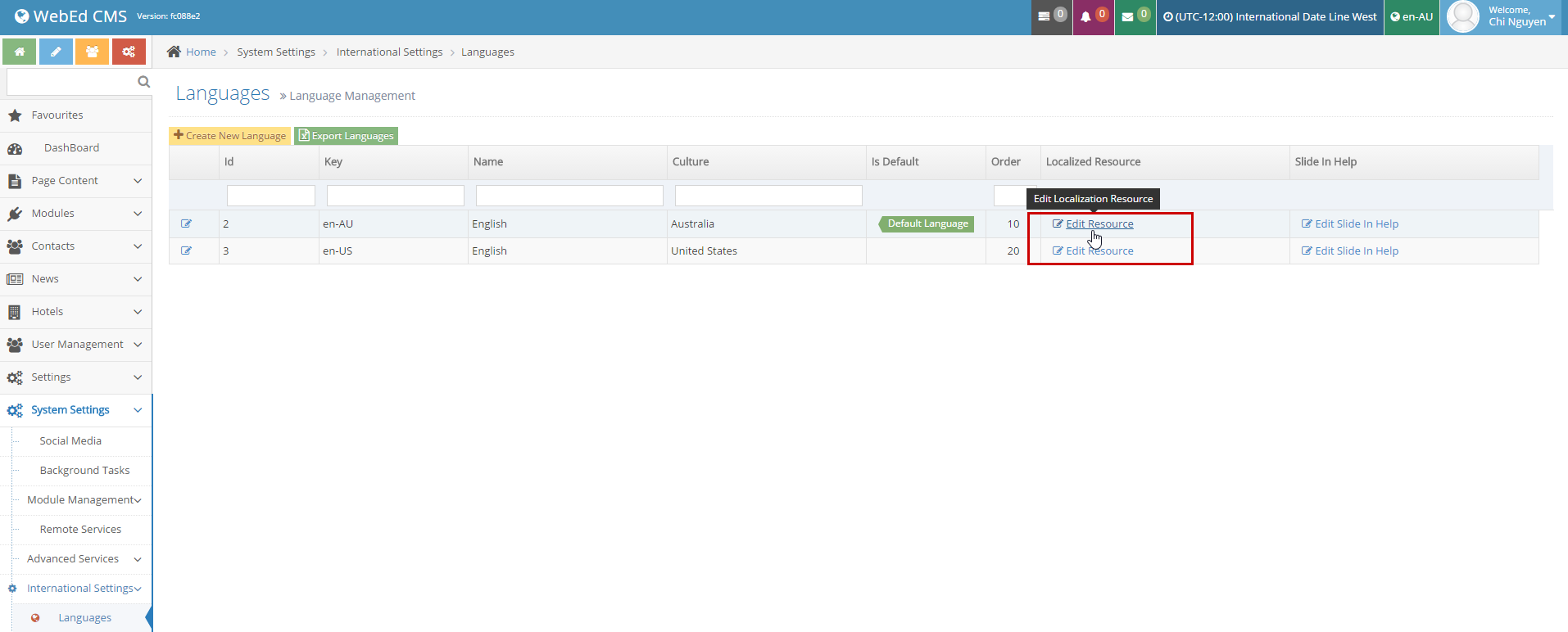Click Create New Language button
This screenshot has width=1568, height=632.
tap(230, 136)
